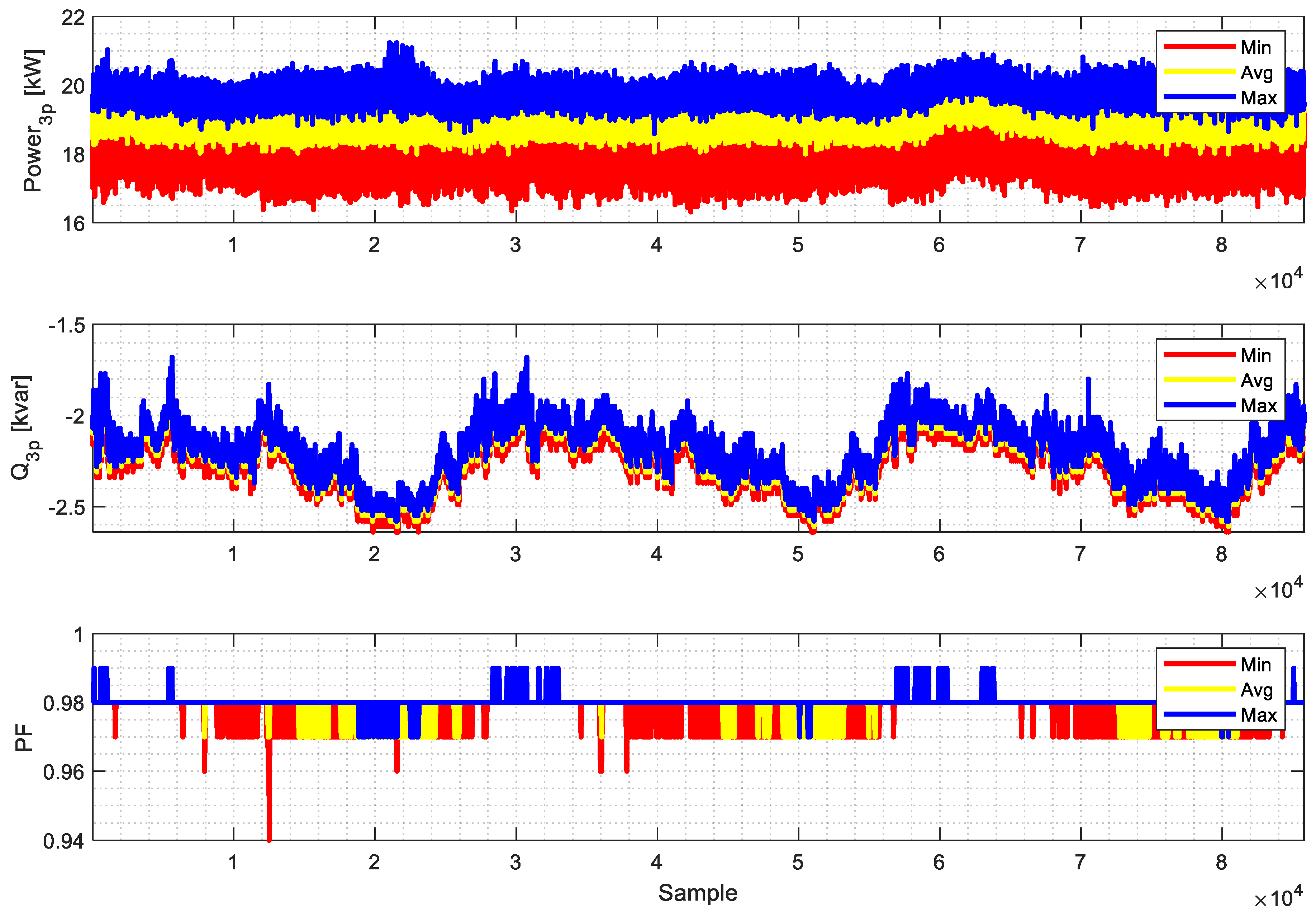The width and height of the screenshot is (1316, 916).
Task: Click the Sample x-axis label
Action: [x=698, y=892]
